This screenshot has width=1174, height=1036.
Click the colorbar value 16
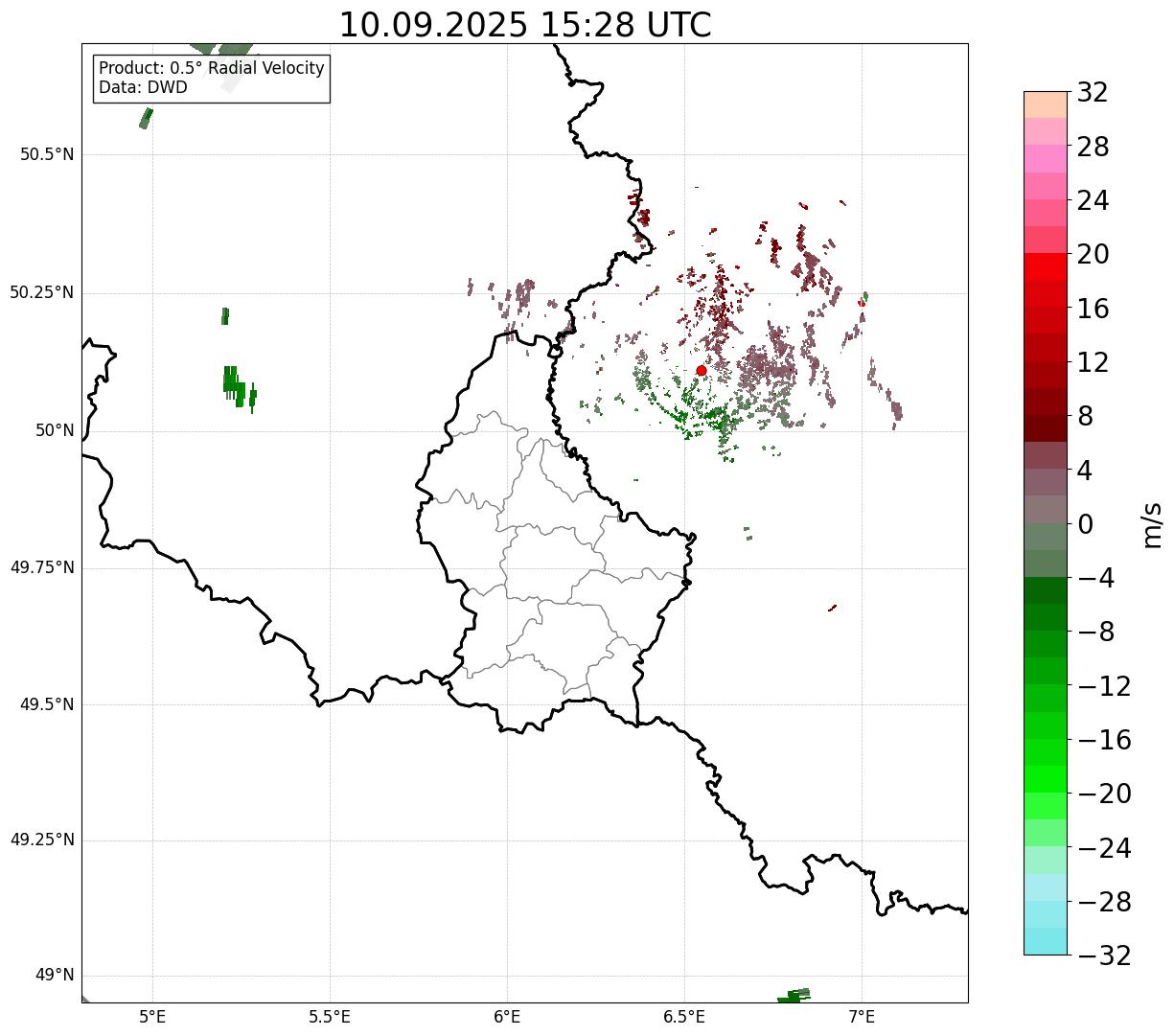pos(1093,309)
